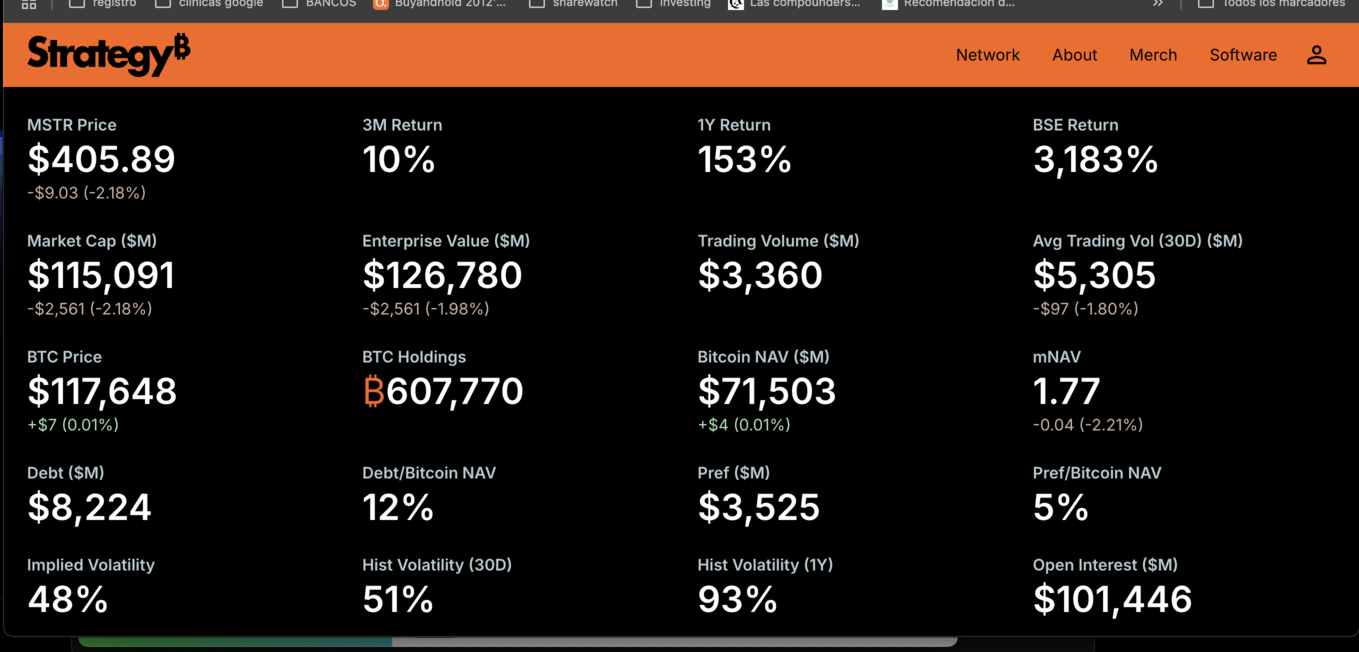Click the Enterprise Value figure $126,780
This screenshot has height=652, width=1359.
click(x=442, y=275)
